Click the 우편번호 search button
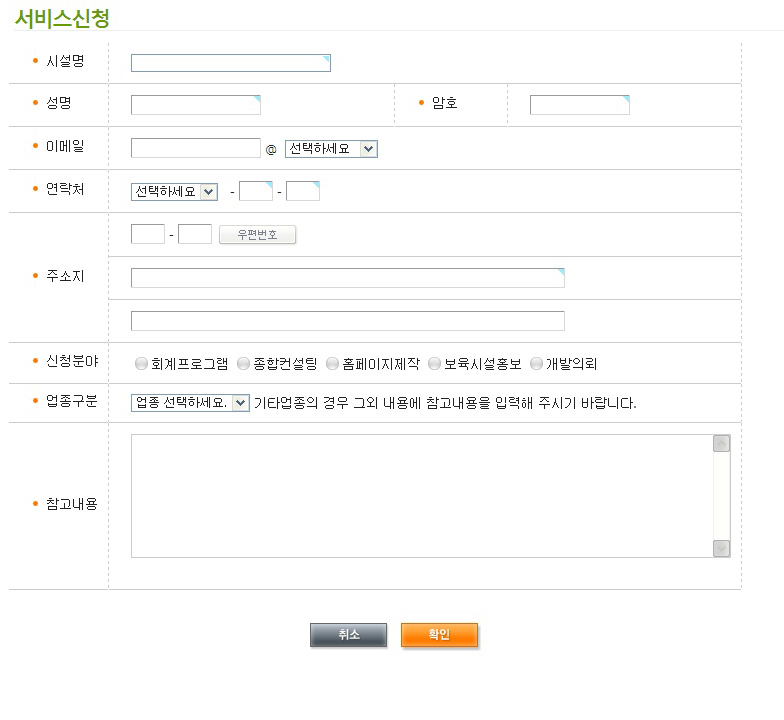 257,235
